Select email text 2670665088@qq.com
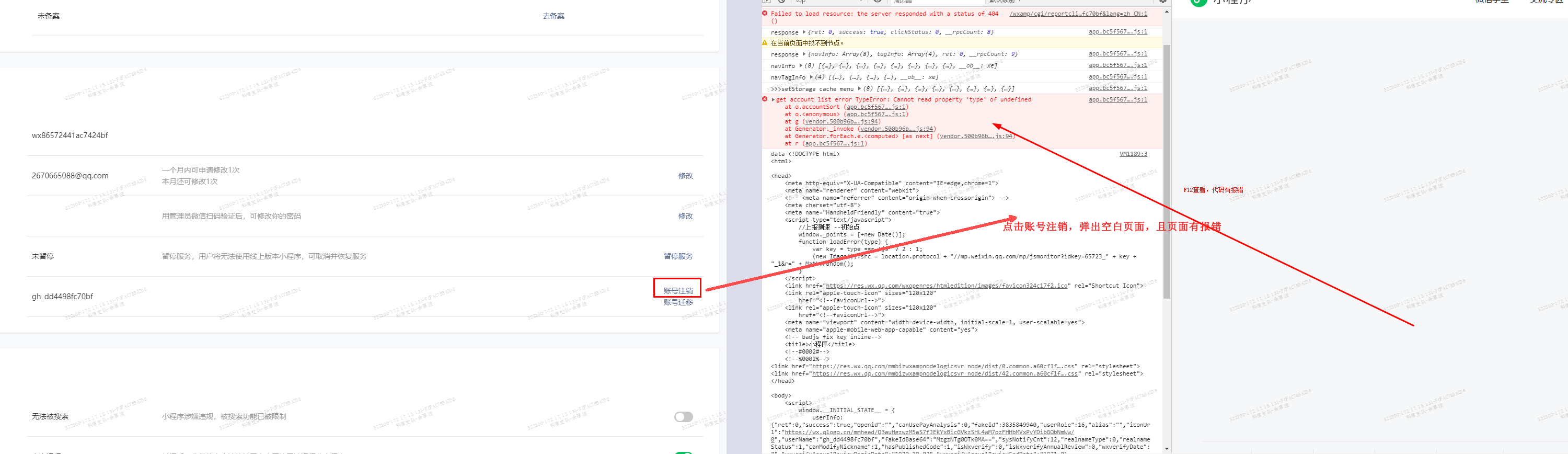The width and height of the screenshot is (1568, 454). click(70, 176)
